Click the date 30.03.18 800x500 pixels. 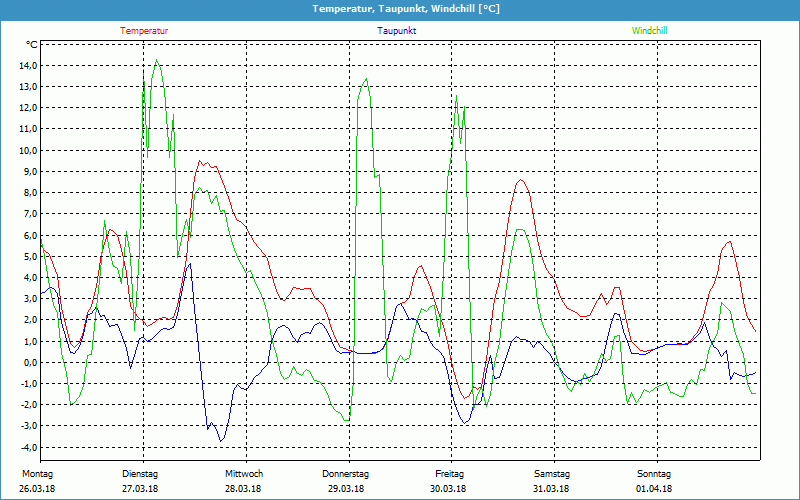(448, 489)
